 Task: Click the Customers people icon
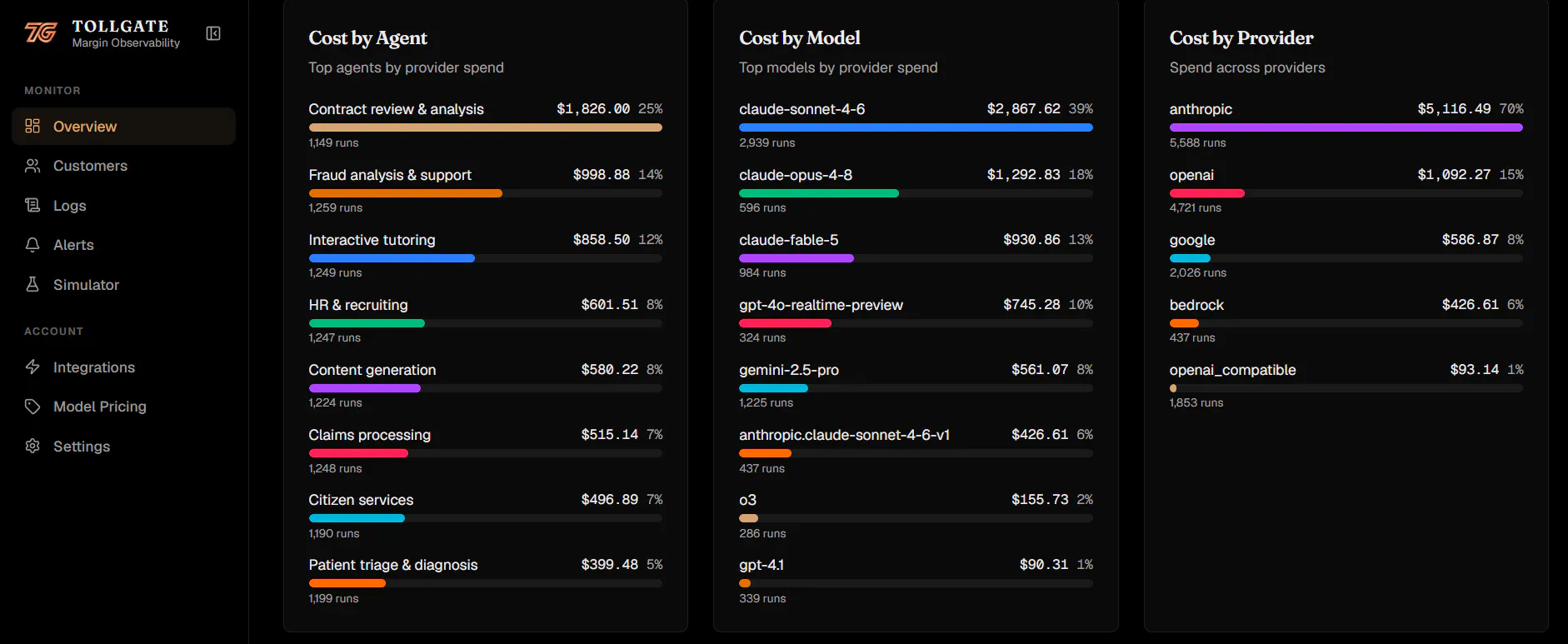pos(32,166)
